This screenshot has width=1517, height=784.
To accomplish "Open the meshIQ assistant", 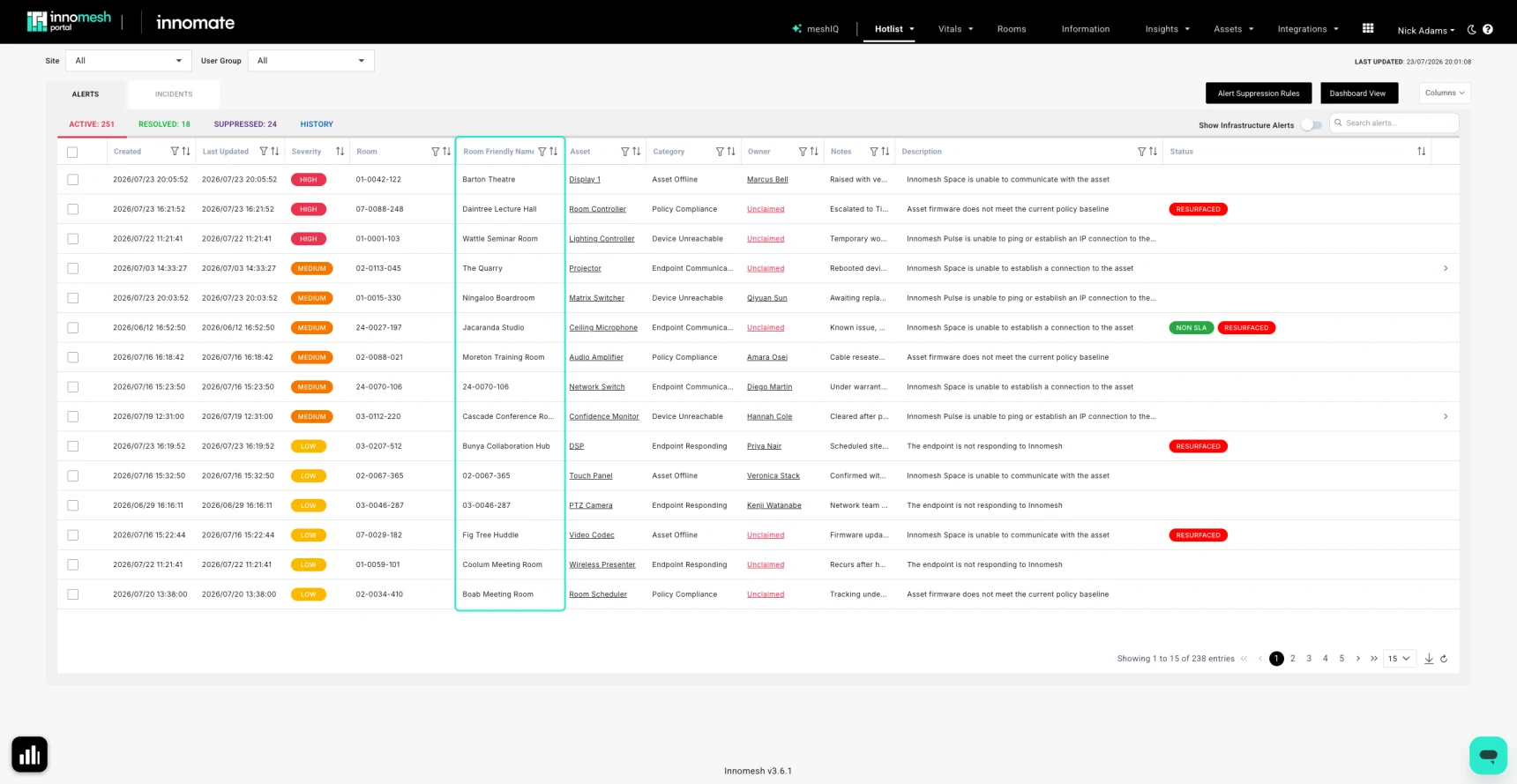I will (816, 29).
